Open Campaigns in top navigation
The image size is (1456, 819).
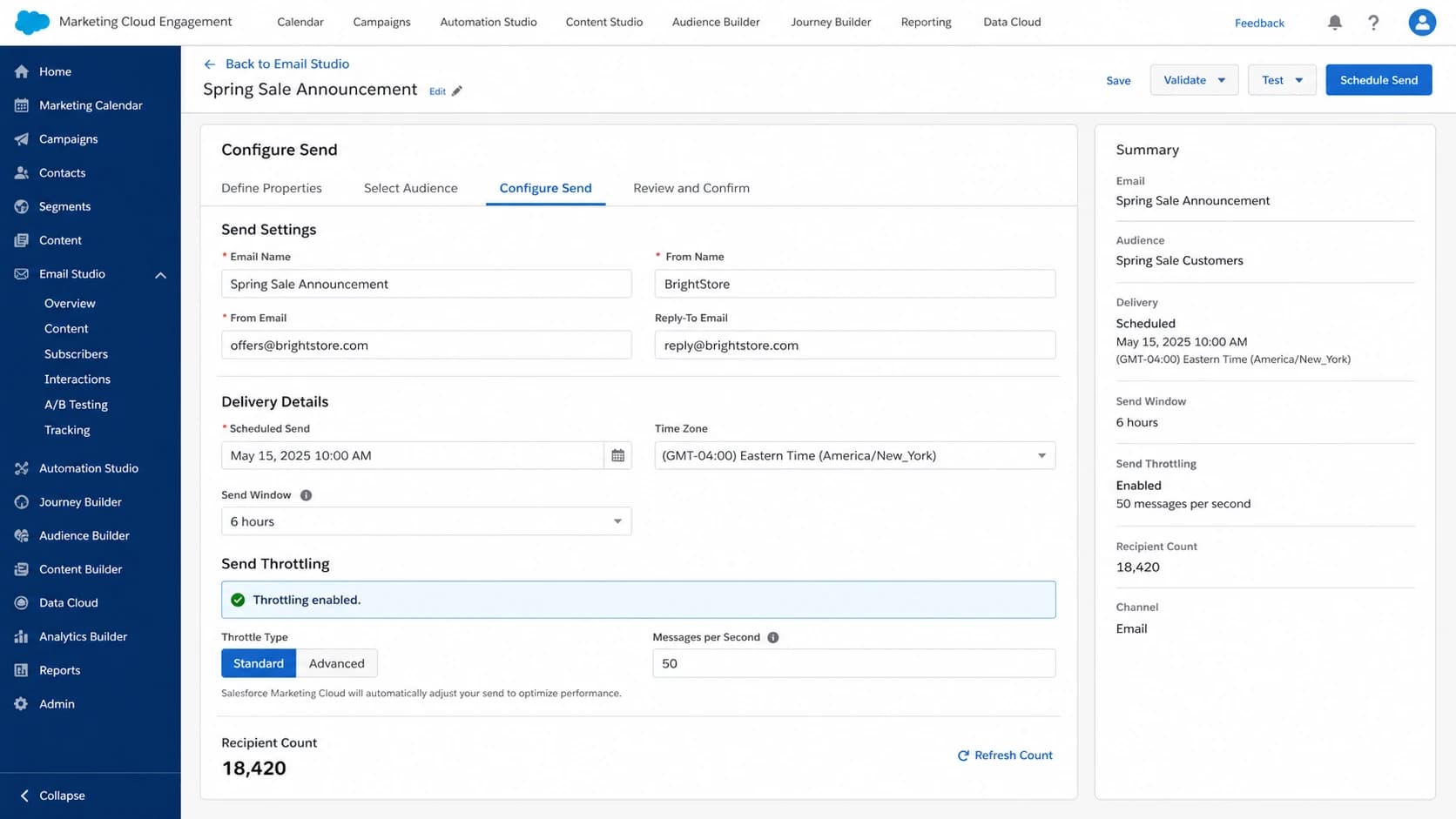tap(381, 22)
